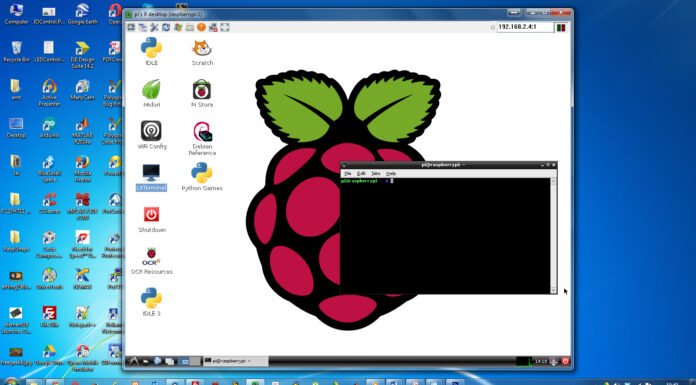This screenshot has height=385, width=696.
Task: Open Mozilla Firefox shortcut on the Windows desktop
Action: click(x=82, y=169)
